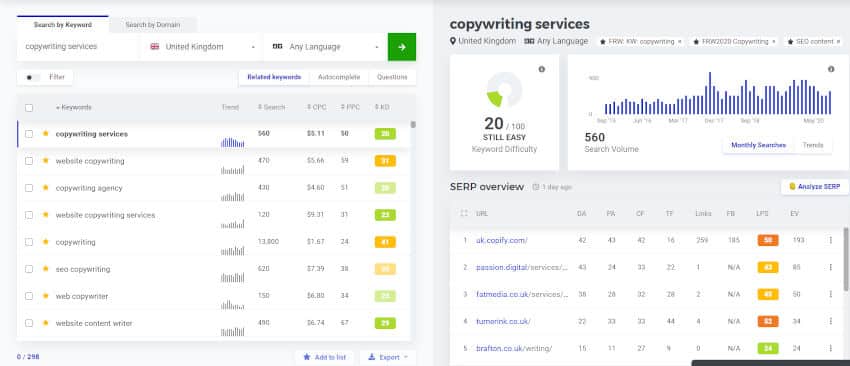Viewport: 850px width, 366px height.
Task: Click the SERP overview scrollbar
Action: pos(846,259)
